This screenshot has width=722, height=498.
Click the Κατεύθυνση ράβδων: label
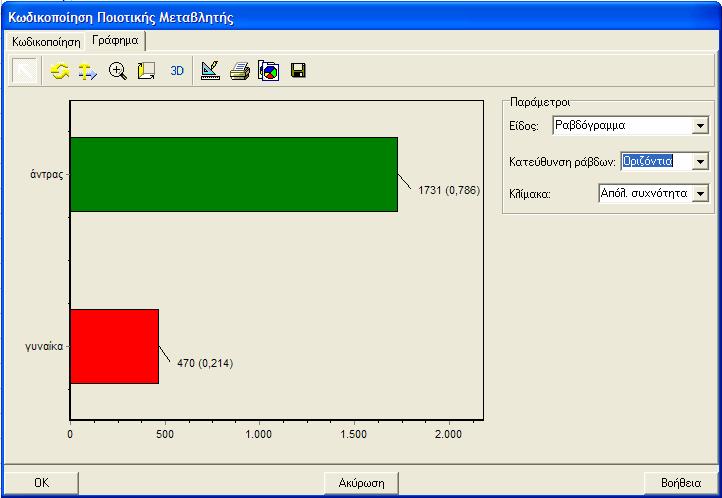[562, 162]
